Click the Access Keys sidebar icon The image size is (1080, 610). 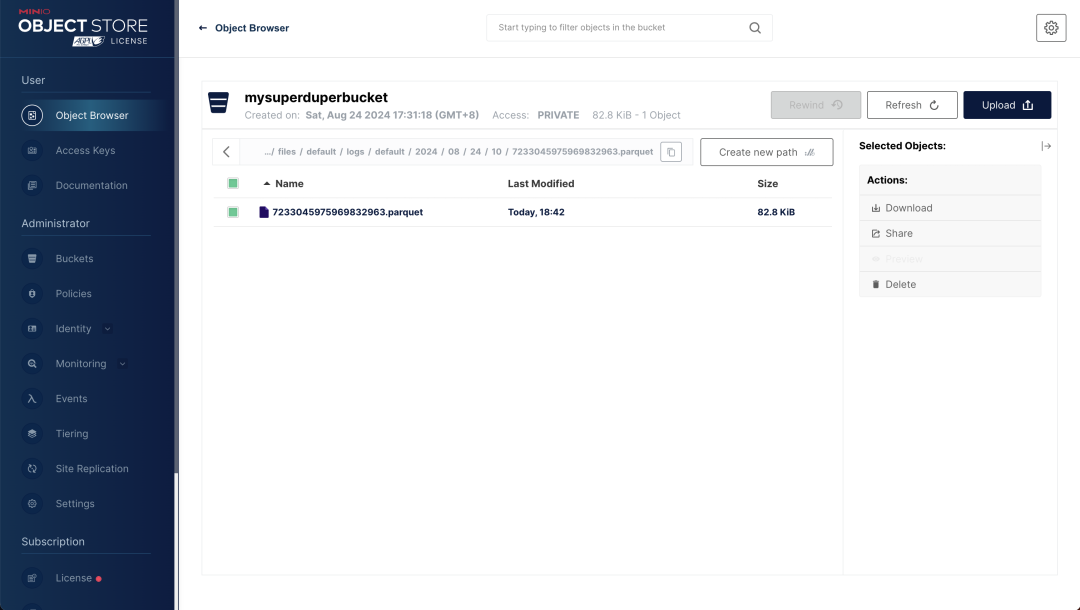pyautogui.click(x=32, y=150)
